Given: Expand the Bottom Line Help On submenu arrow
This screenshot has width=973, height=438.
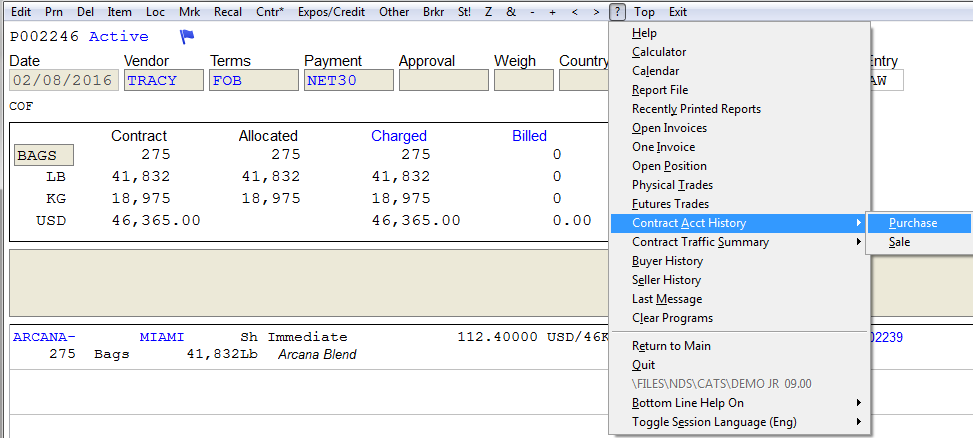Looking at the screenshot, I should pos(859,403).
